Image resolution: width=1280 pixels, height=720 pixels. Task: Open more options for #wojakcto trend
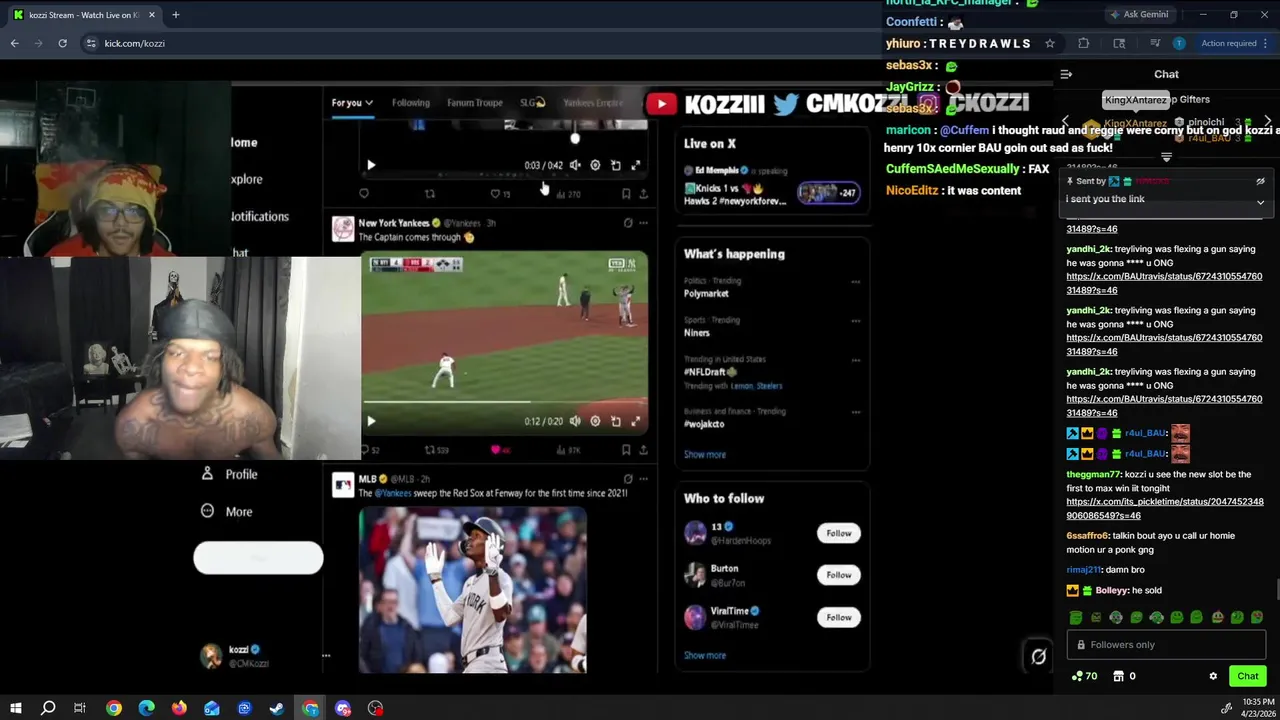[855, 411]
